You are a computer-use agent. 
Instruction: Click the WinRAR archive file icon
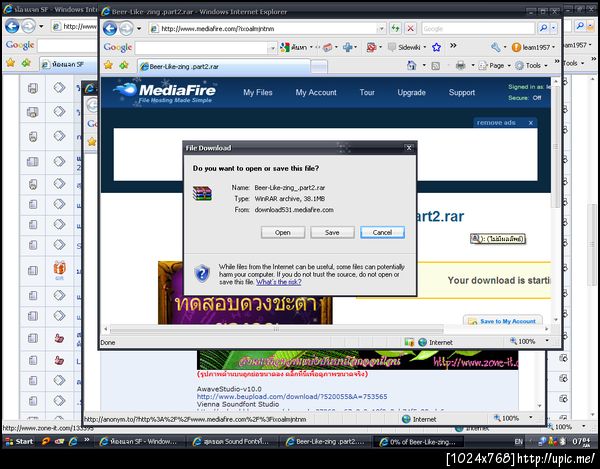click(x=202, y=193)
